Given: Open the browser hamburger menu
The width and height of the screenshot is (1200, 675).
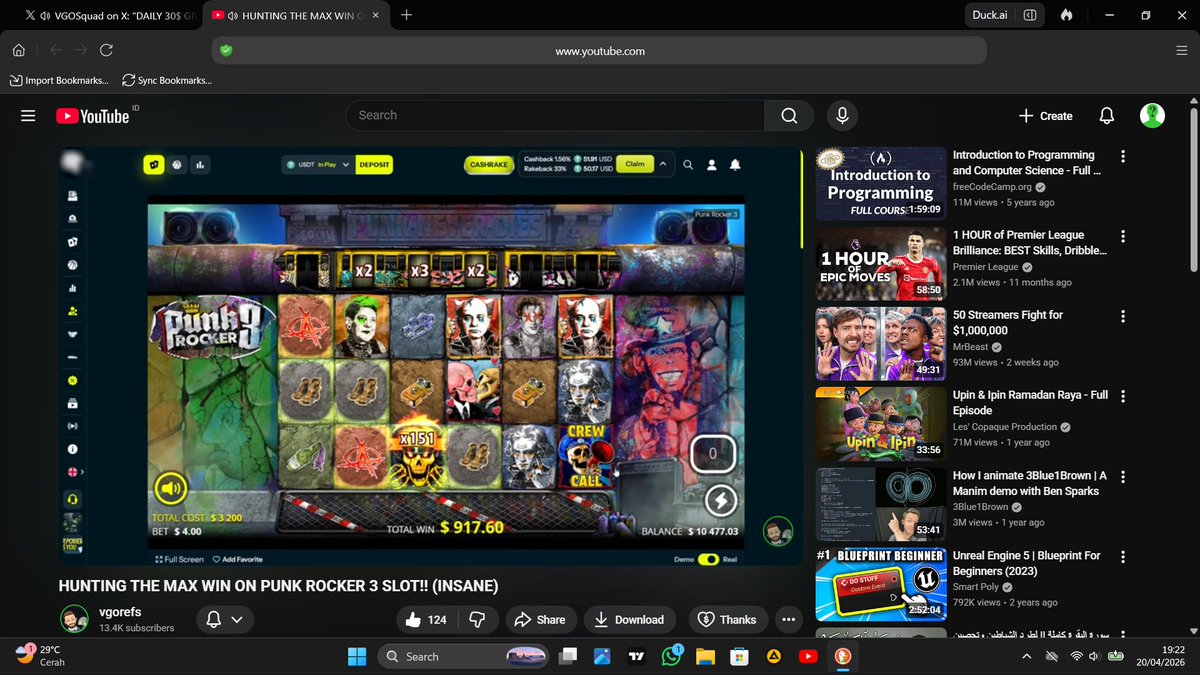Looking at the screenshot, I should pos(1181,50).
